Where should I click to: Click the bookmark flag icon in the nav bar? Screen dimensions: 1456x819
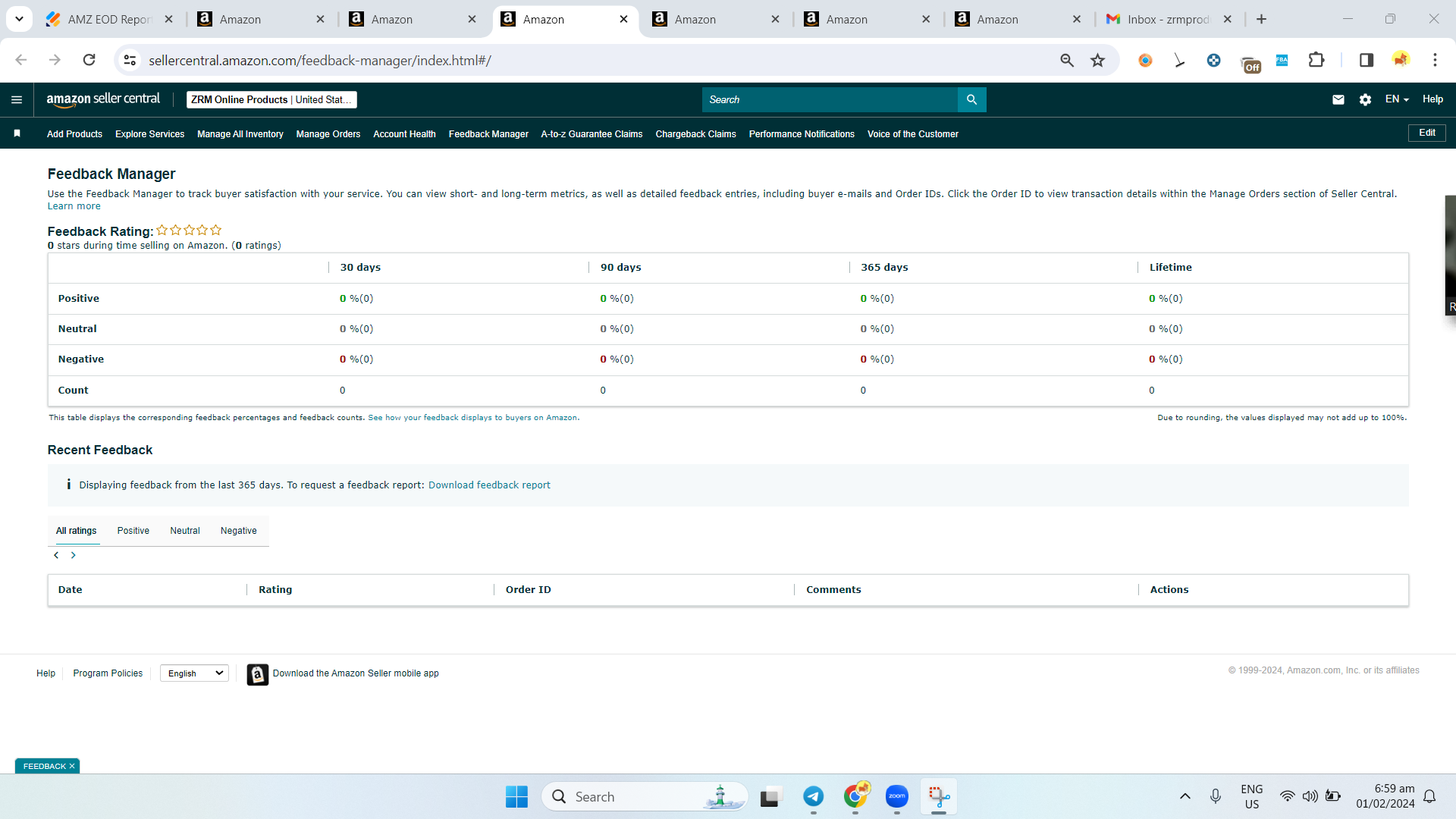17,133
